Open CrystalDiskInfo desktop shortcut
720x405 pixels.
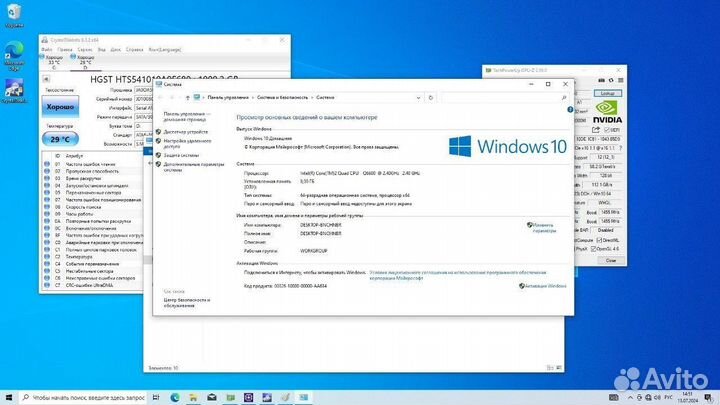coord(15,87)
